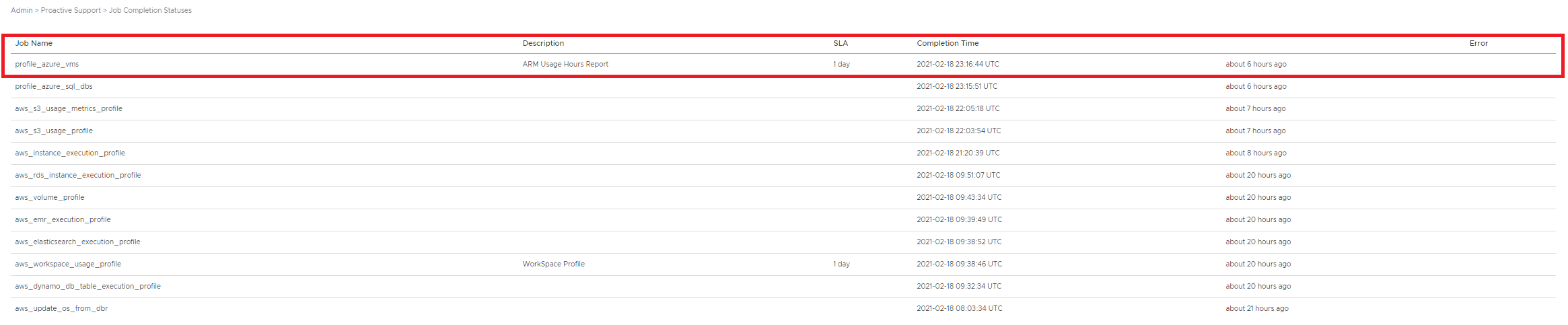Open the aws_emr_execution_profile job
The width and height of the screenshot is (1568, 325).
point(63,219)
